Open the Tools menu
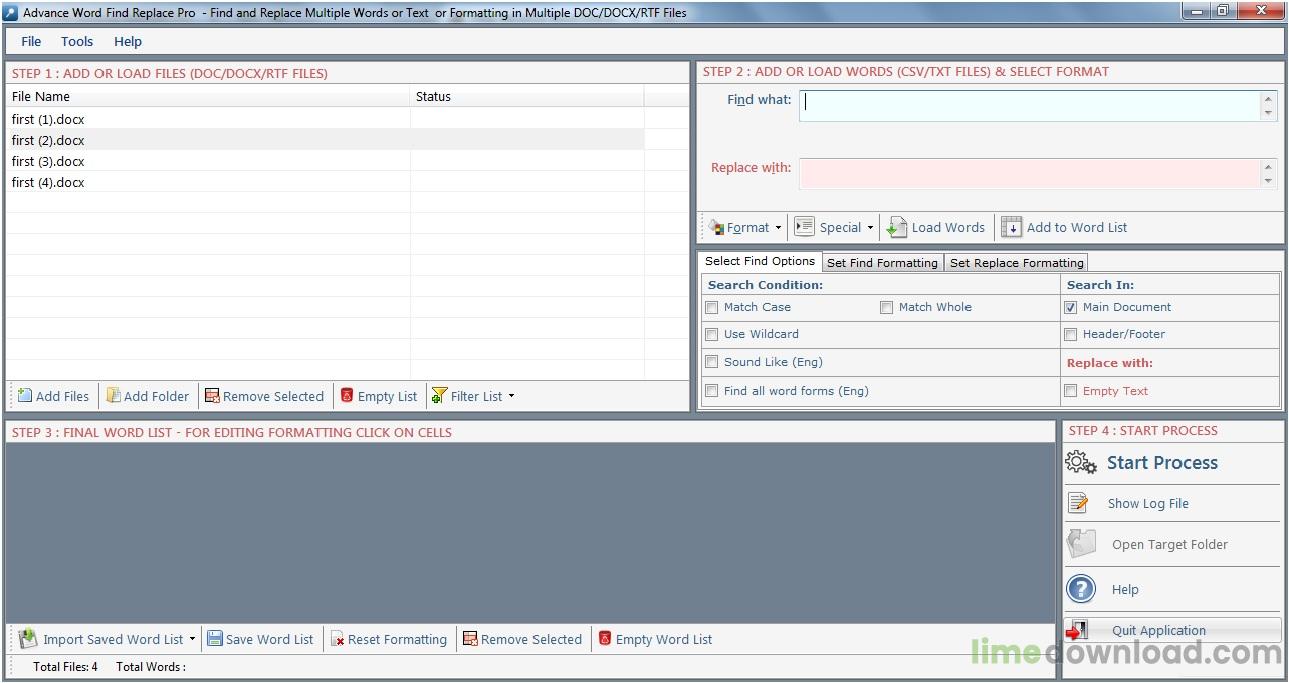The height and width of the screenshot is (683, 1289). pos(77,41)
